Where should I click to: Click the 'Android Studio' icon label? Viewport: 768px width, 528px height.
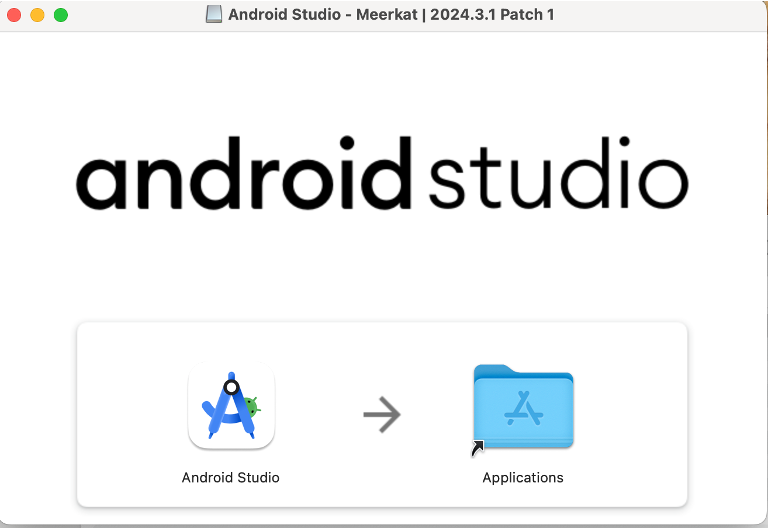click(231, 478)
